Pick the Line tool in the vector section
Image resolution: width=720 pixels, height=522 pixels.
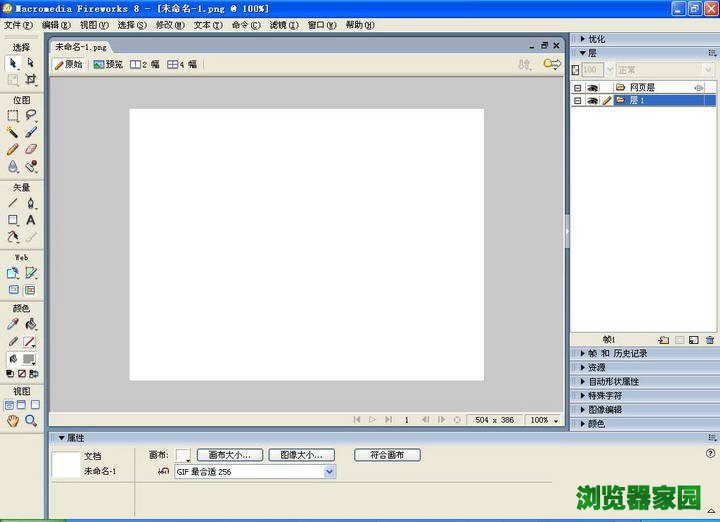[13, 203]
